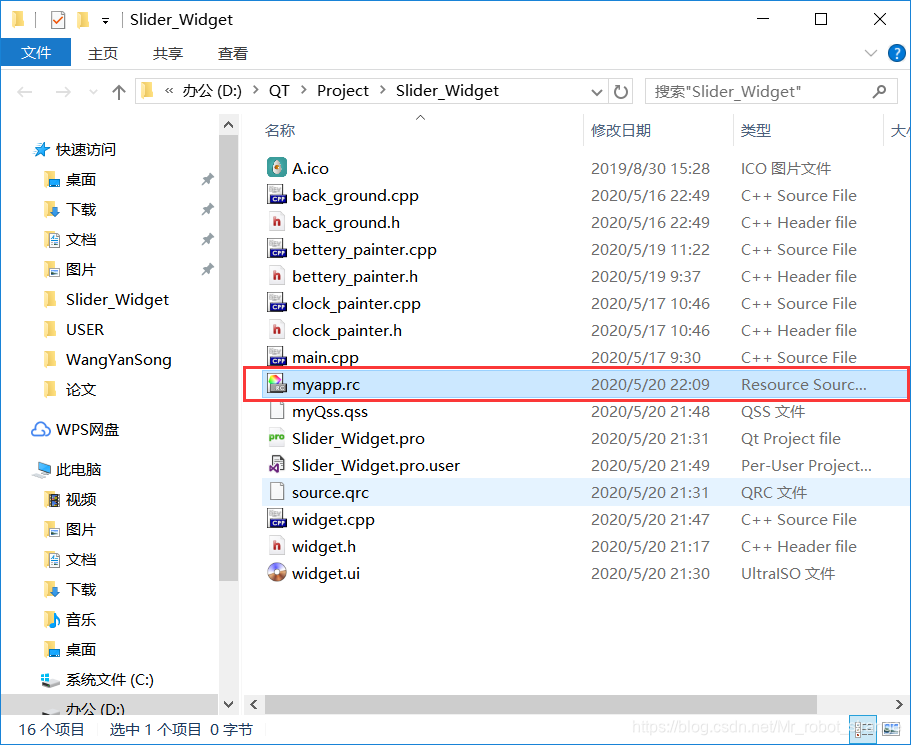
Task: Click QT in address breadcrumb
Action: (x=279, y=91)
